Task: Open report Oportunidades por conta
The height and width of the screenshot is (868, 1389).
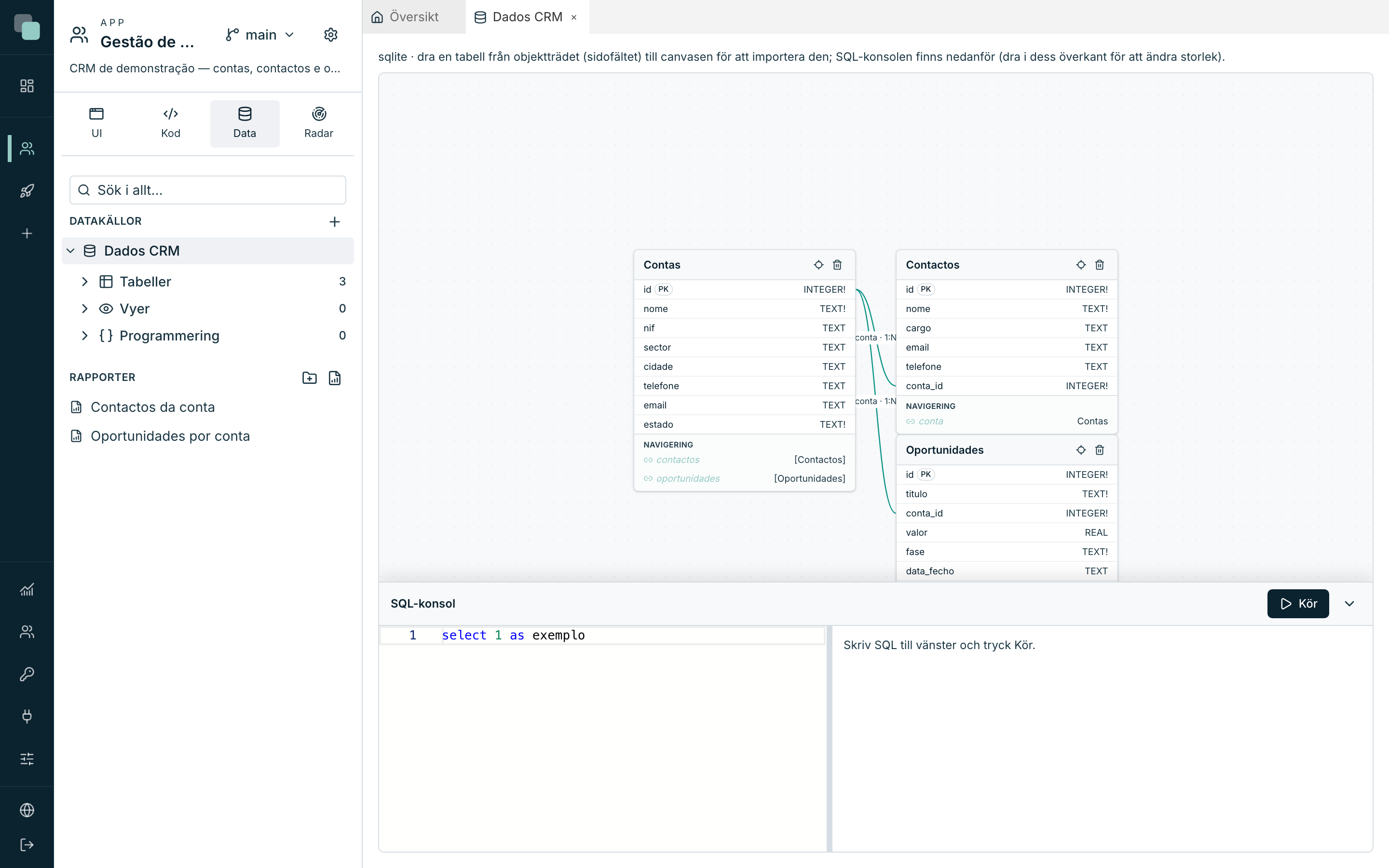Action: [x=170, y=436]
